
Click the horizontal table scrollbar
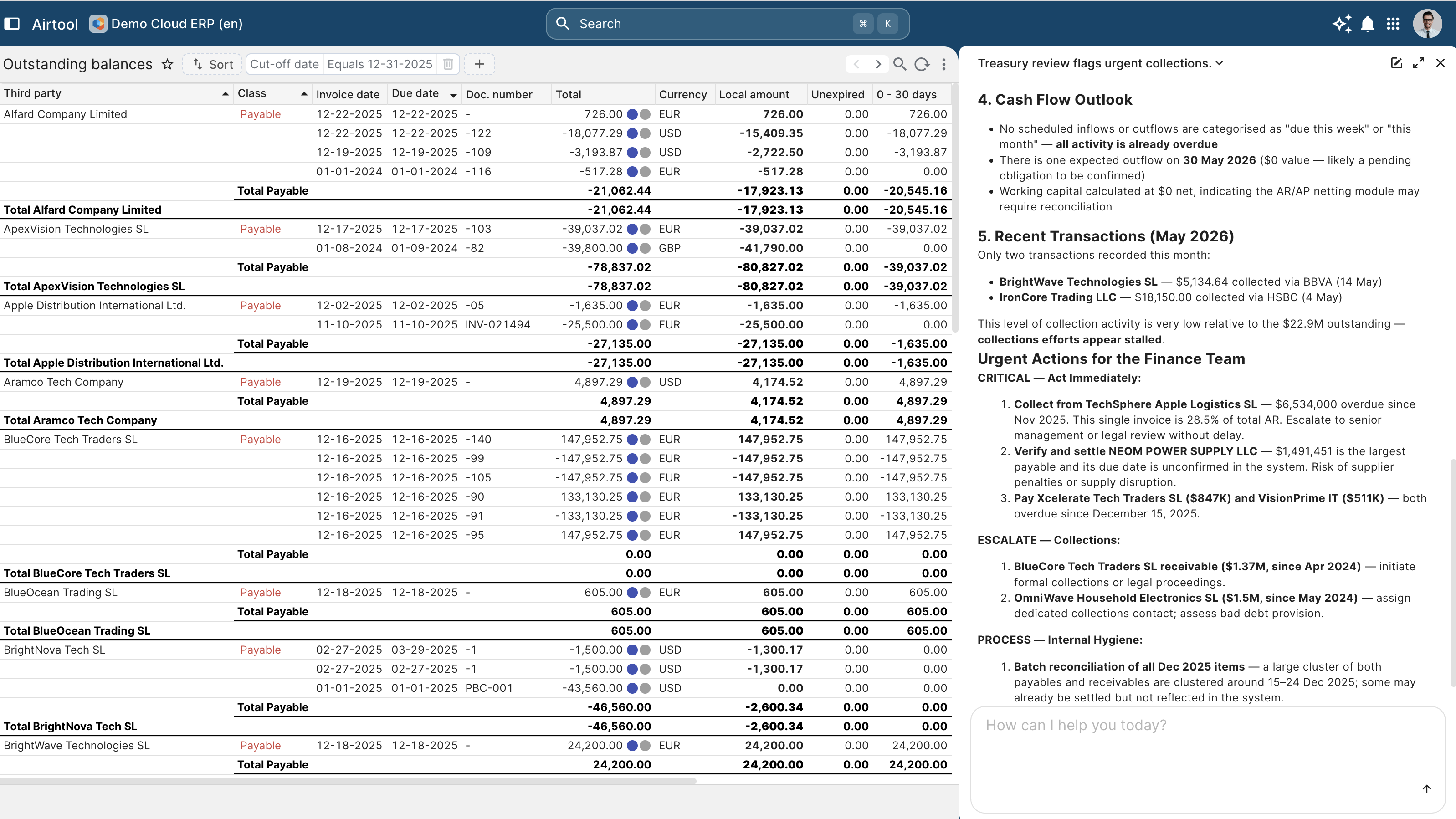click(348, 781)
